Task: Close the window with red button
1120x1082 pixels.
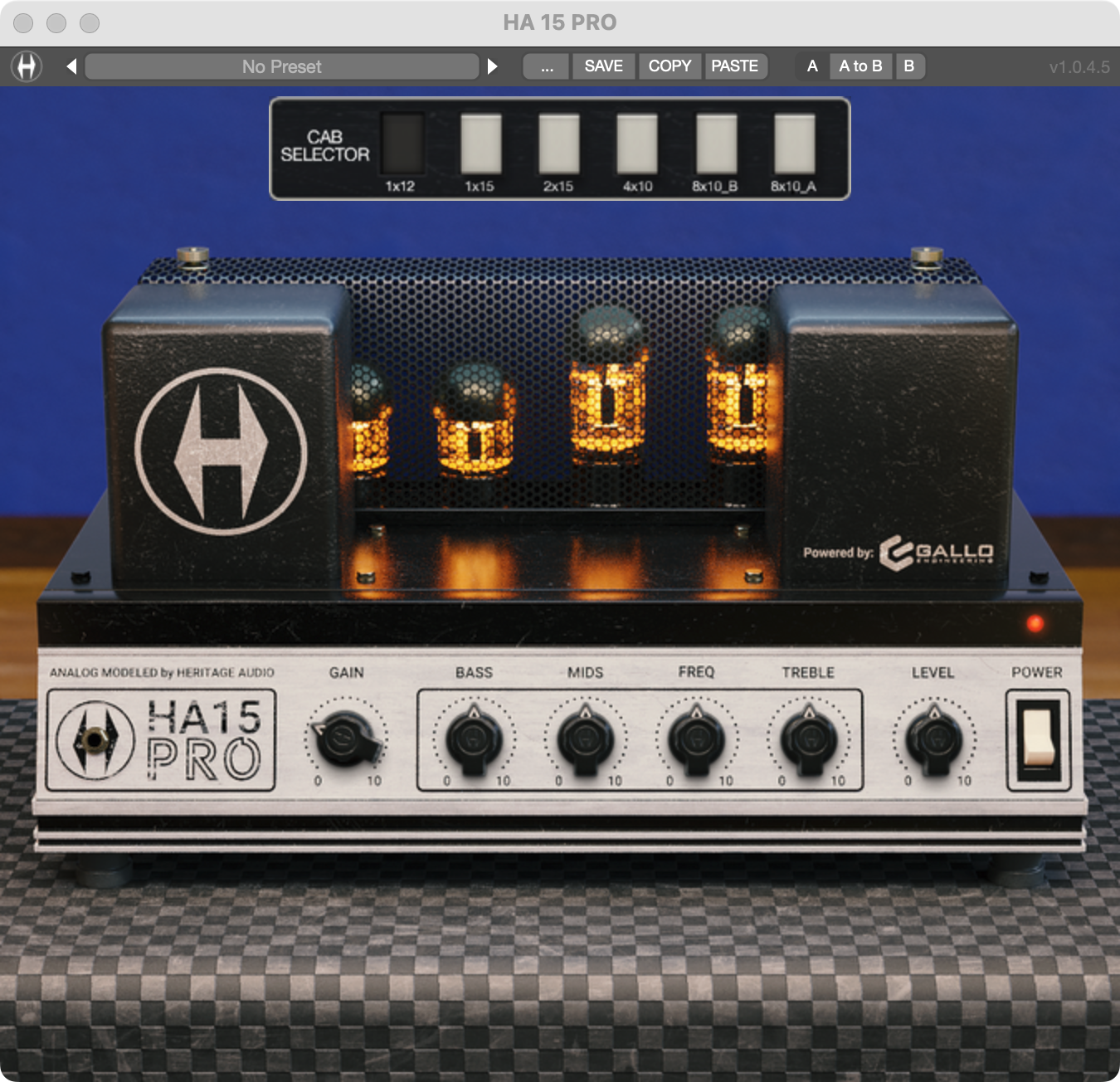Action: (23, 23)
